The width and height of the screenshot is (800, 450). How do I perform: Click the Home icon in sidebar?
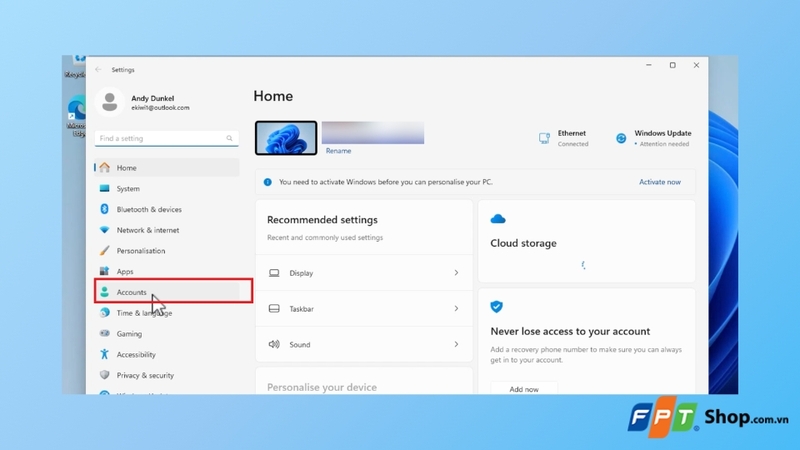[105, 167]
